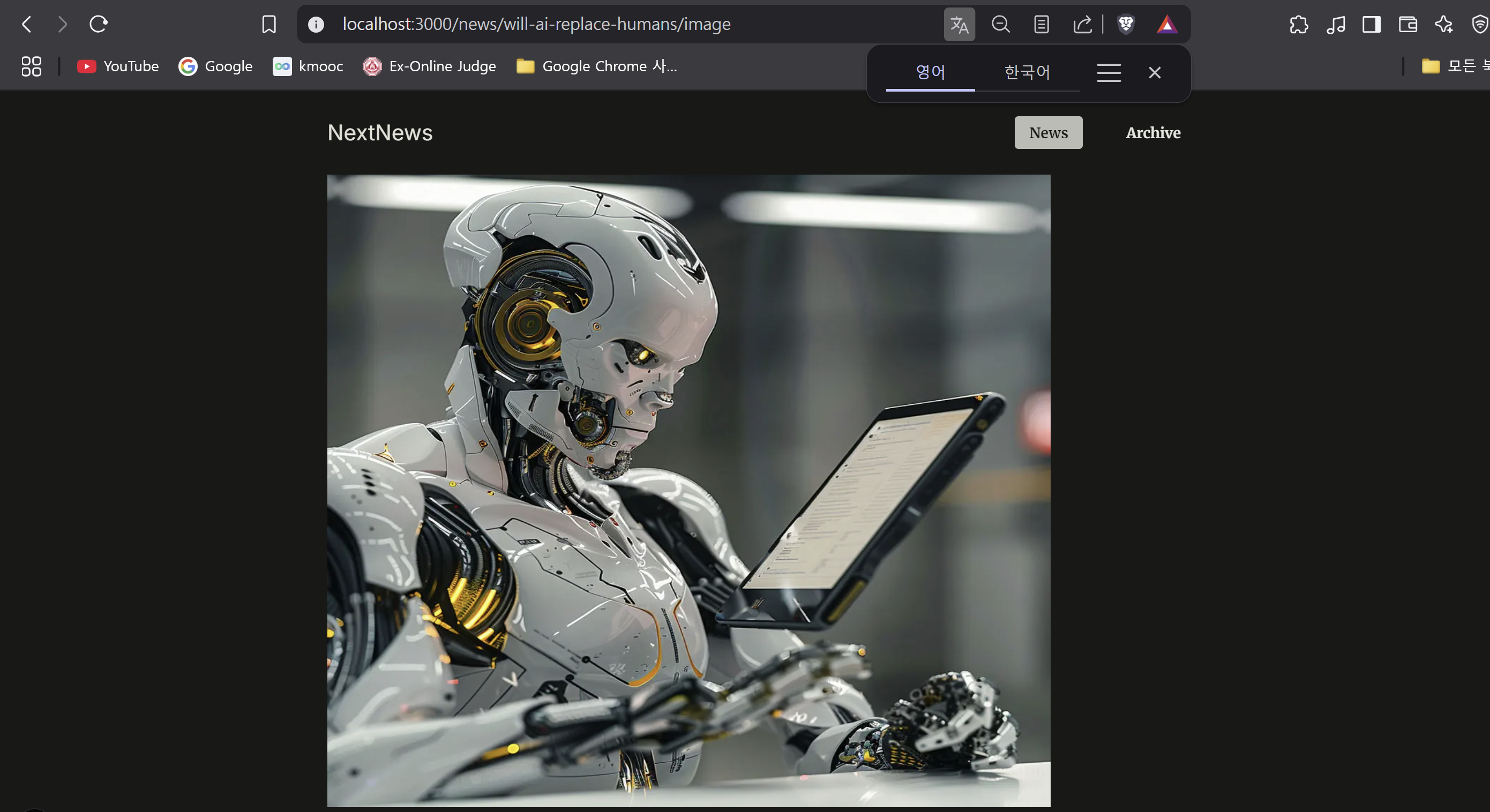Click the News navigation button
This screenshot has width=1490, height=812.
pos(1048,133)
